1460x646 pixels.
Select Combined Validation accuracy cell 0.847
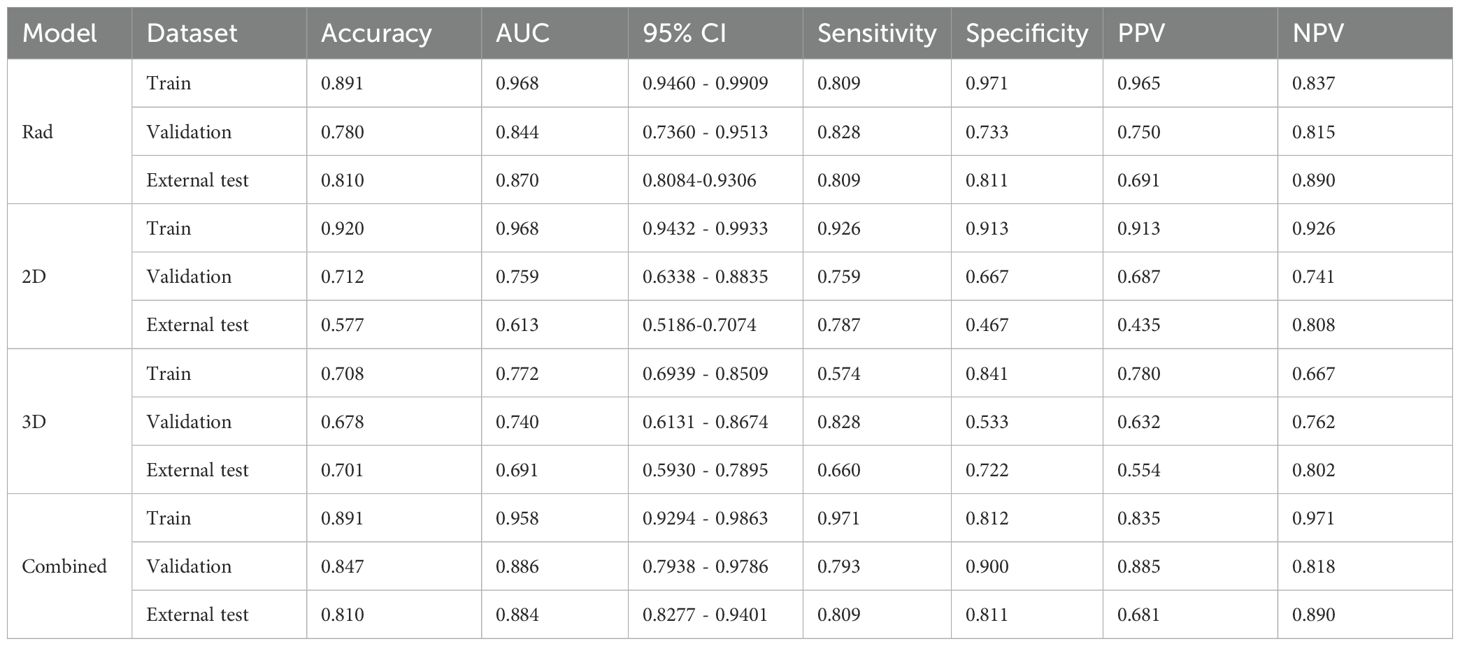click(x=340, y=567)
